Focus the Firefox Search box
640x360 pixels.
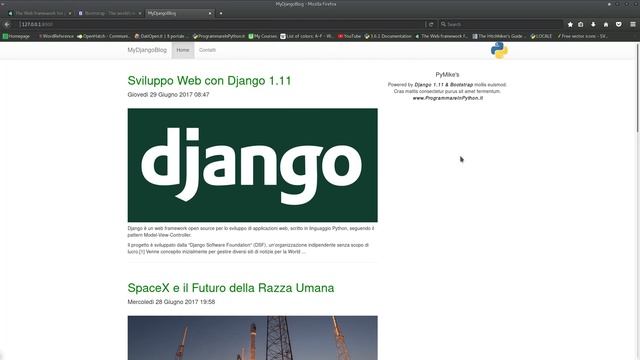500,24
